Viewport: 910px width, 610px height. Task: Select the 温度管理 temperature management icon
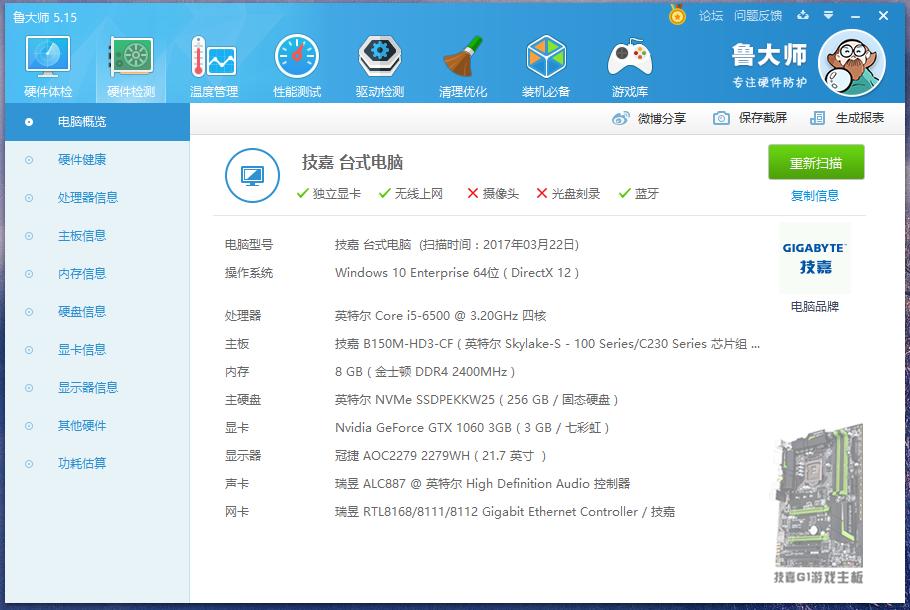click(213, 65)
